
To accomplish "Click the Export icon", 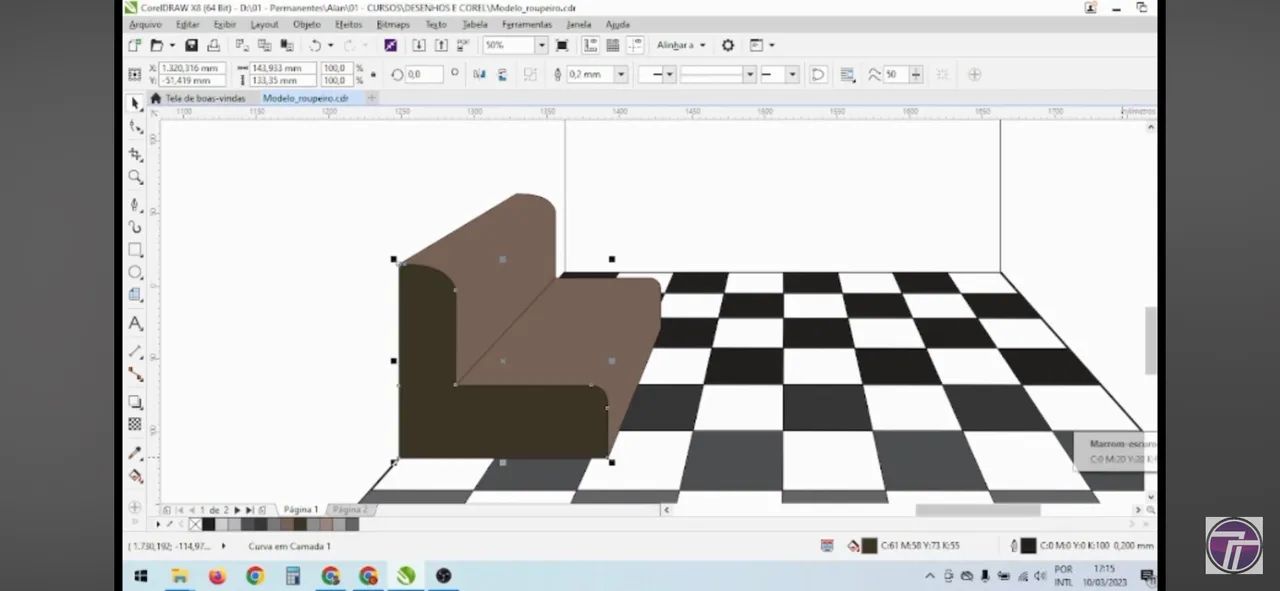I will (441, 45).
